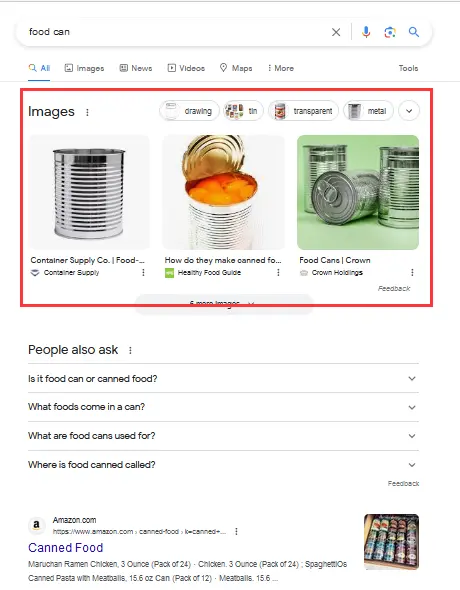Switch to the Videos tab
Image resolution: width=460 pixels, height=590 pixels.
coord(186,68)
